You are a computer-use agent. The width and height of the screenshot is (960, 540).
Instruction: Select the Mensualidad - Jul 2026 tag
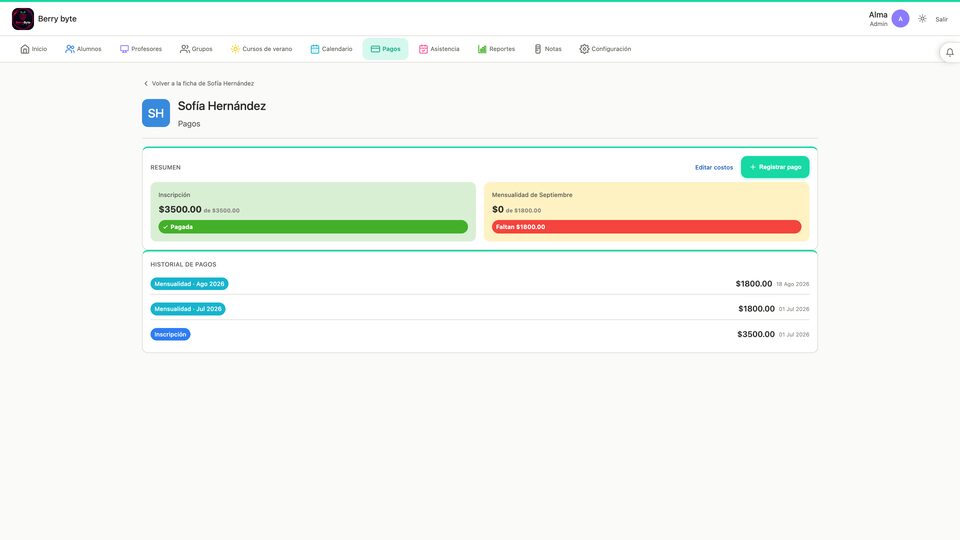188,309
